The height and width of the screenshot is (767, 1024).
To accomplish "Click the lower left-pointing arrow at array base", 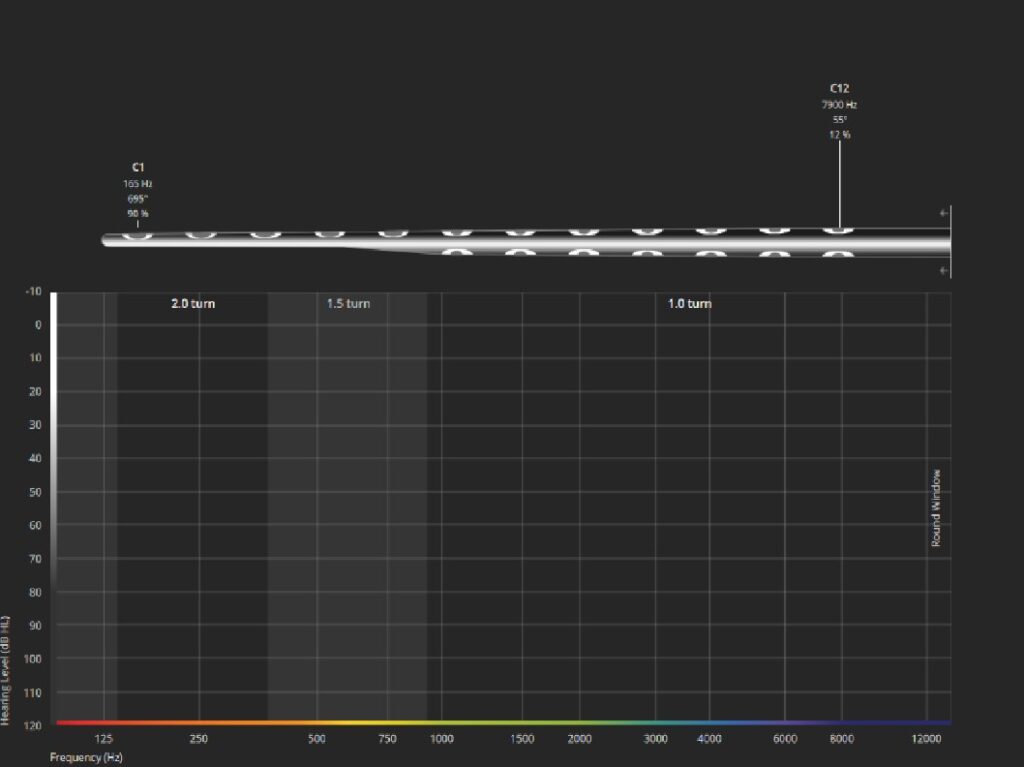I will 944,270.
